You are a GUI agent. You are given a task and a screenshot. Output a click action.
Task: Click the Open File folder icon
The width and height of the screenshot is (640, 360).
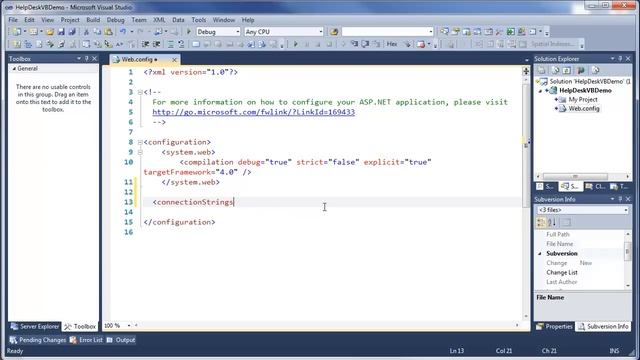tap(50, 31)
